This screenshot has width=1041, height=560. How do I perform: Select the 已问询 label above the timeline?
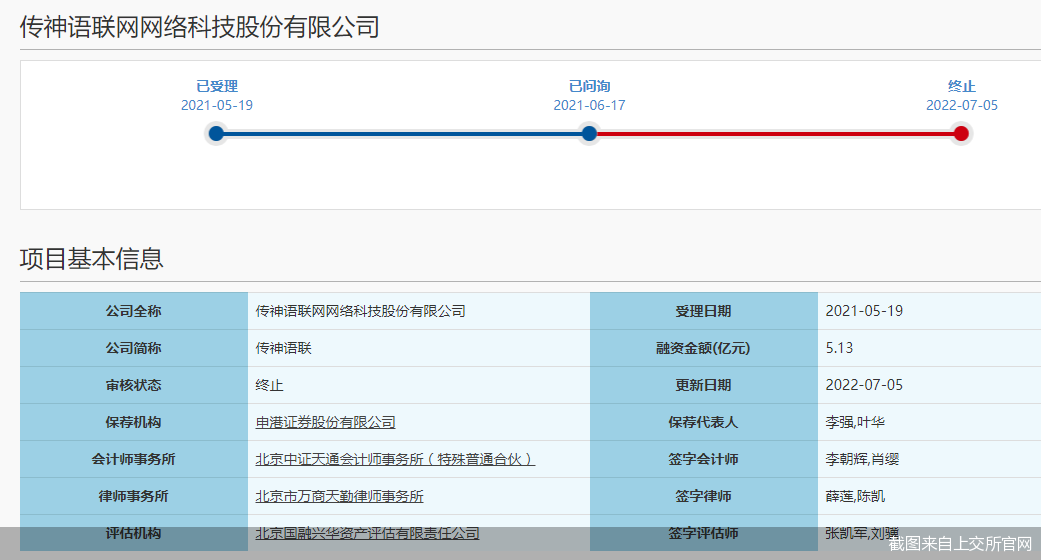pos(589,87)
